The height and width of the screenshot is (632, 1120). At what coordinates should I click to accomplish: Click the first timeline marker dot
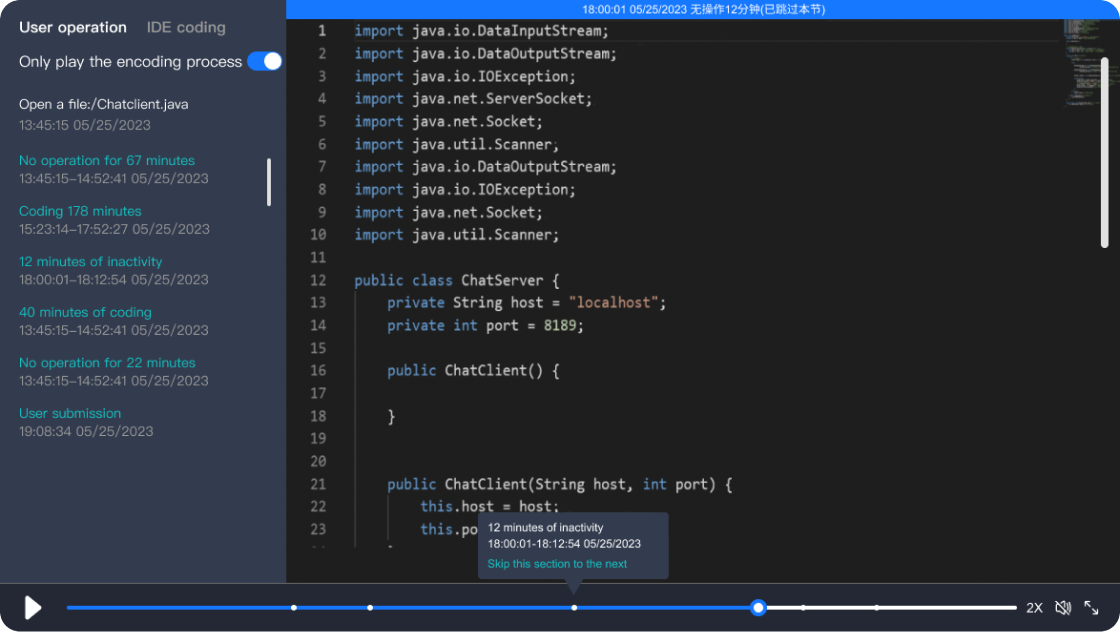(293, 607)
